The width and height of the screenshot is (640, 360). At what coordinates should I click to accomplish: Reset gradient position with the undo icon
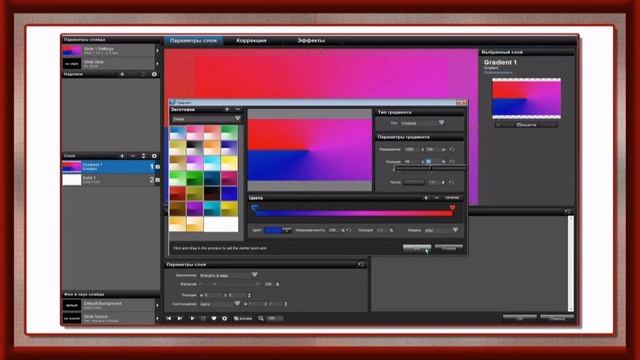click(x=452, y=162)
